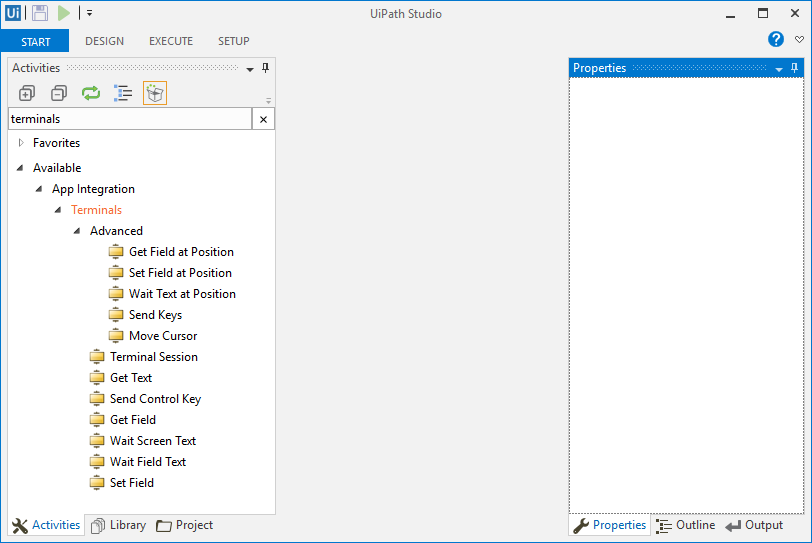Click the Activities panel title label
Image resolution: width=812 pixels, height=543 pixels.
tap(36, 68)
